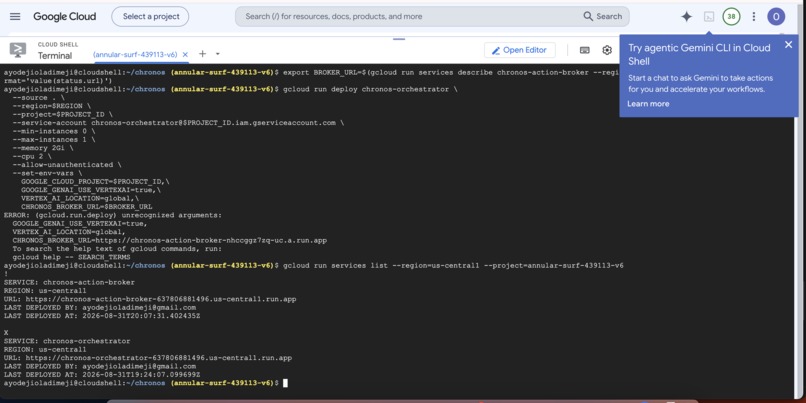Open the Gemini sparkle assistant icon

686,16
